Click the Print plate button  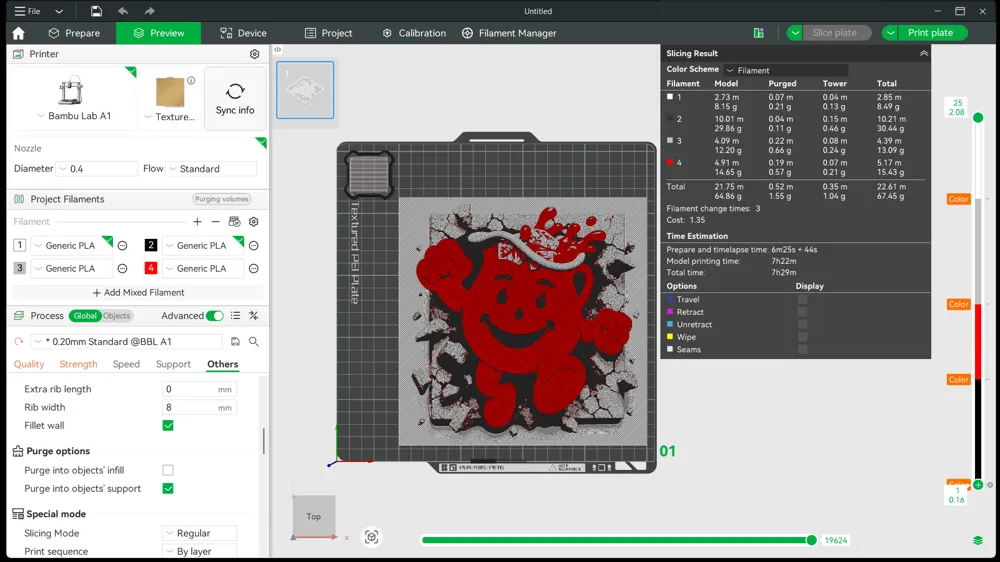point(932,33)
